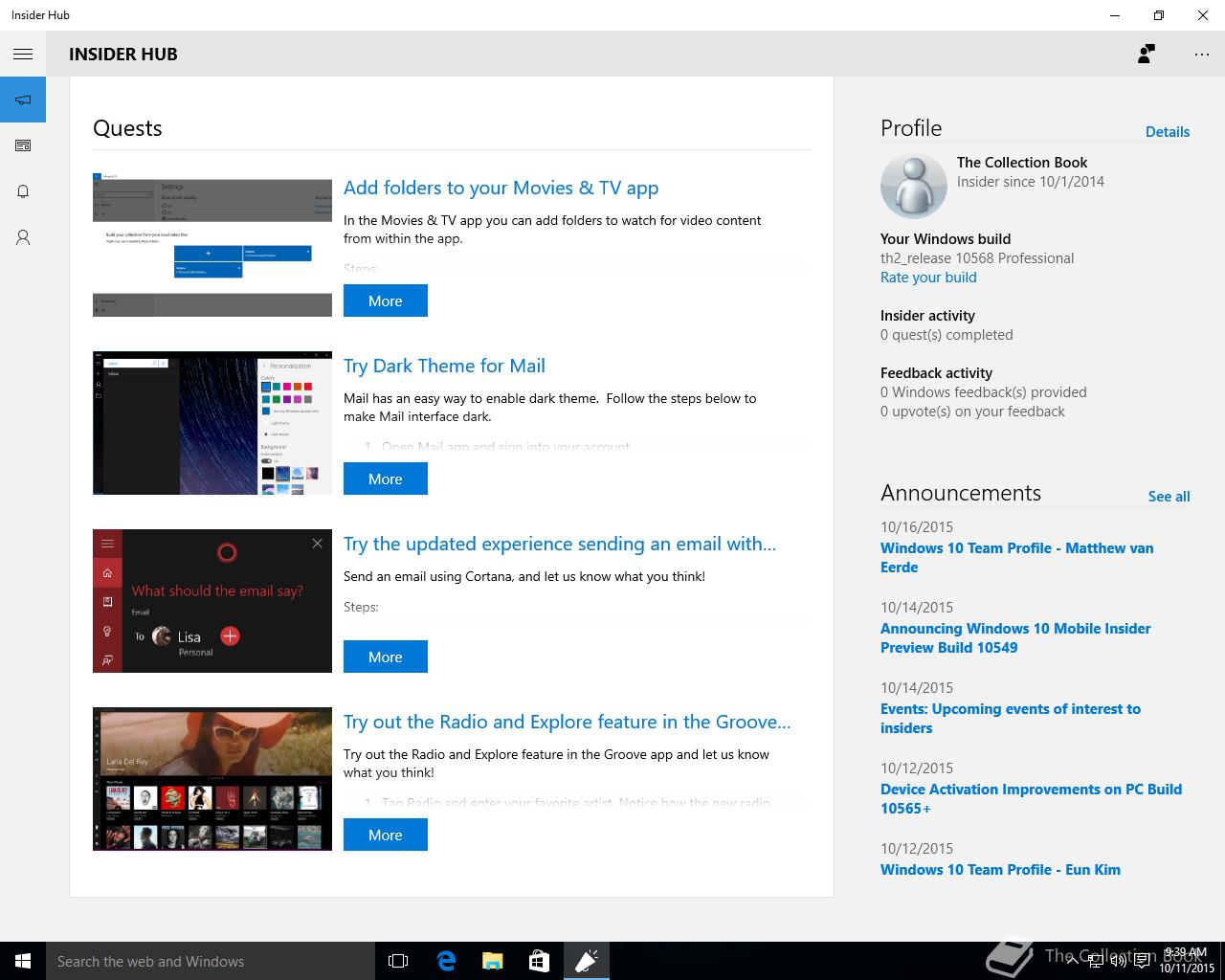Open More for Movies & TV folders quest

(386, 301)
